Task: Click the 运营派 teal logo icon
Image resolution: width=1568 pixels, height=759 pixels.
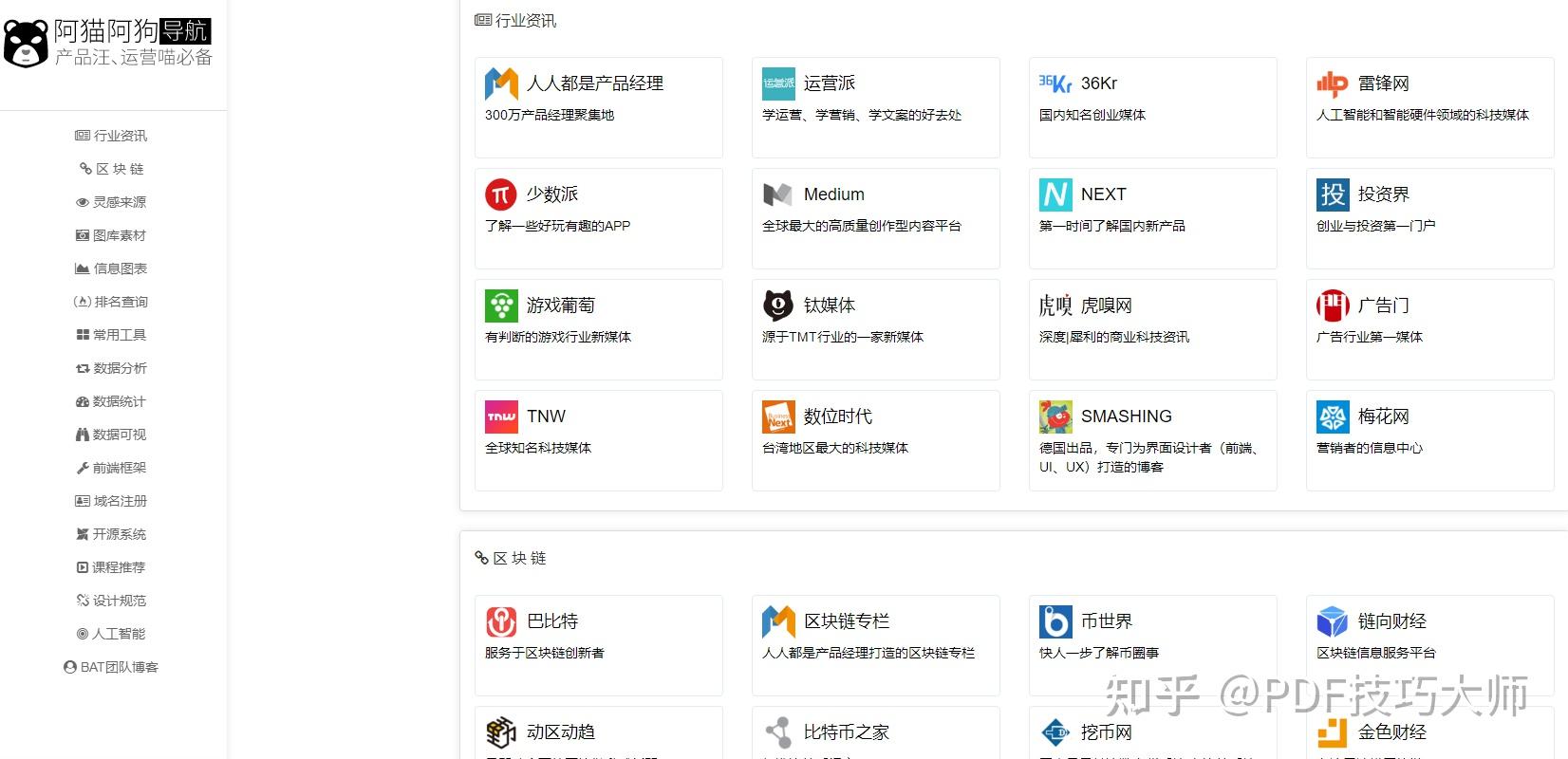Action: tap(778, 83)
